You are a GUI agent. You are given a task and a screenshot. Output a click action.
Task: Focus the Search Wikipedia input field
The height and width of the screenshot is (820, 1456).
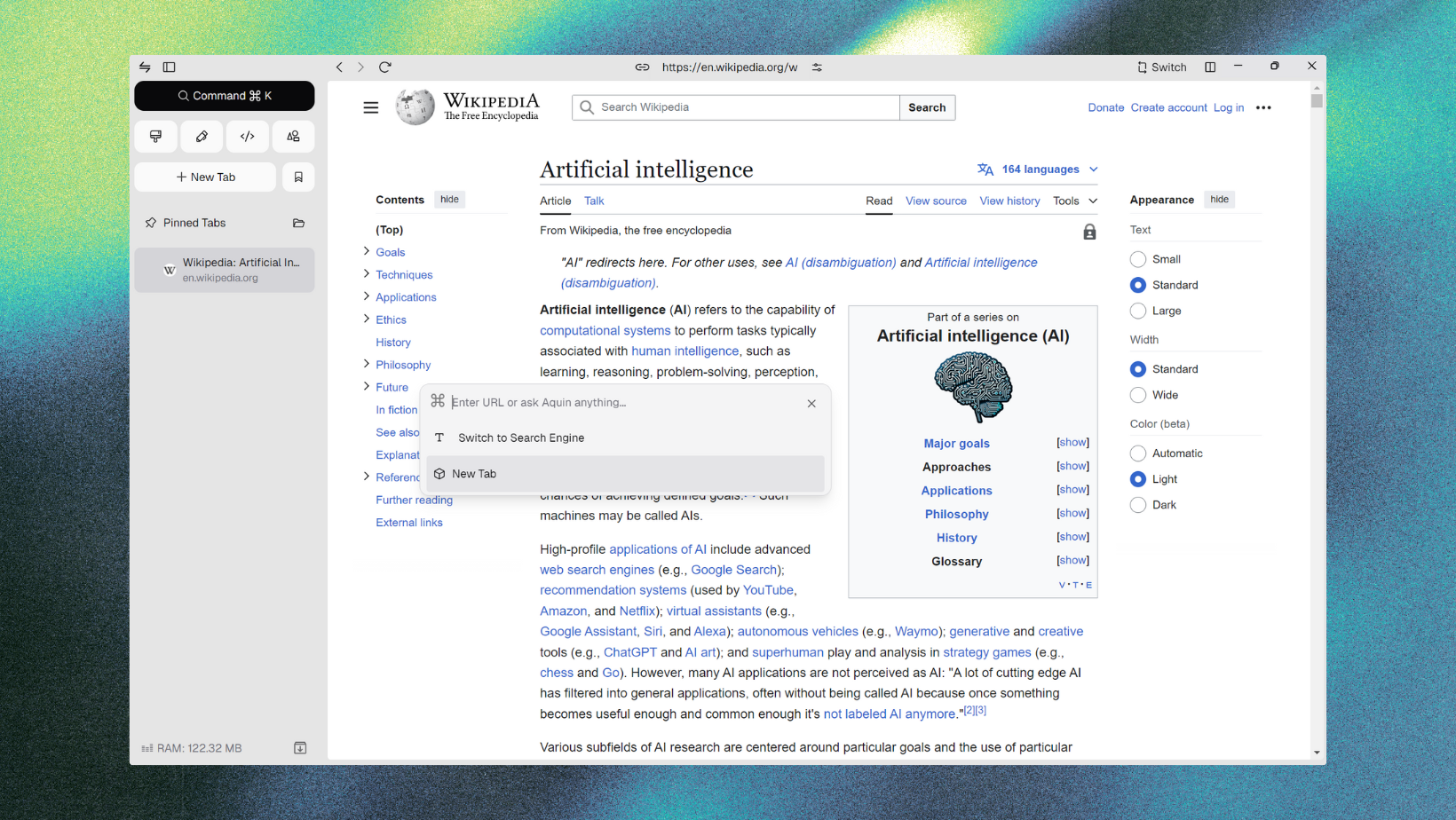pyautogui.click(x=736, y=107)
